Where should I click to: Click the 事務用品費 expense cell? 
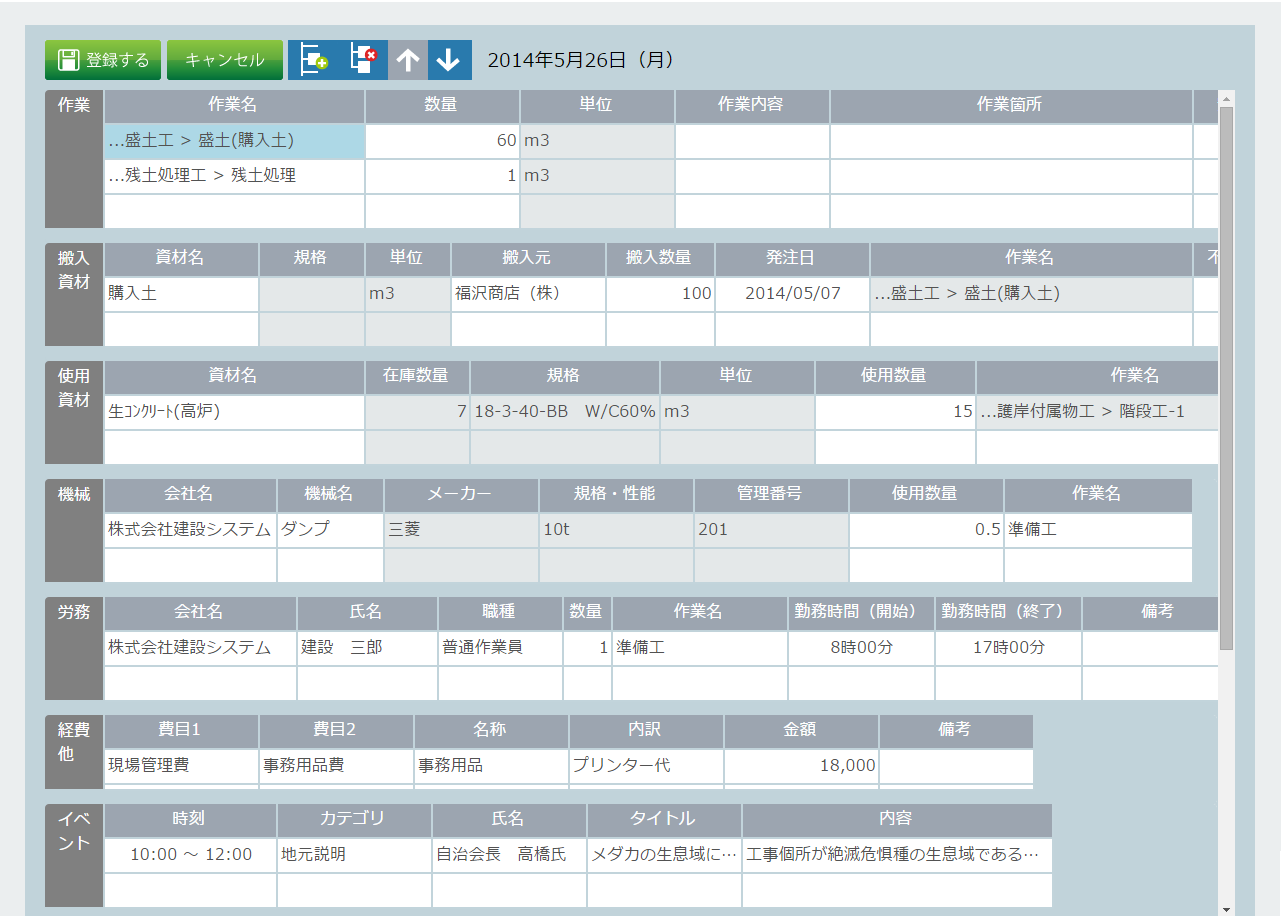pos(336,766)
